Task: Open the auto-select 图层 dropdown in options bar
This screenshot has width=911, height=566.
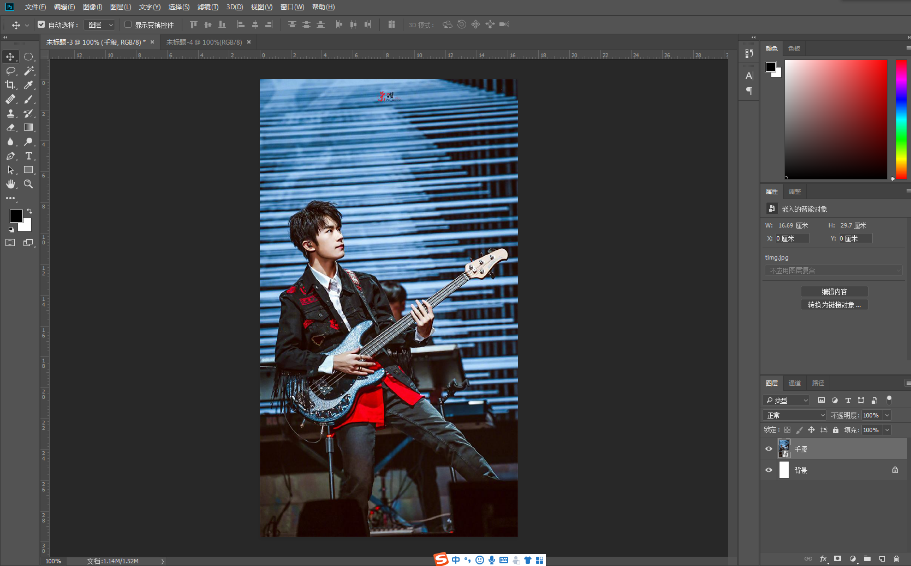Action: (x=99, y=25)
